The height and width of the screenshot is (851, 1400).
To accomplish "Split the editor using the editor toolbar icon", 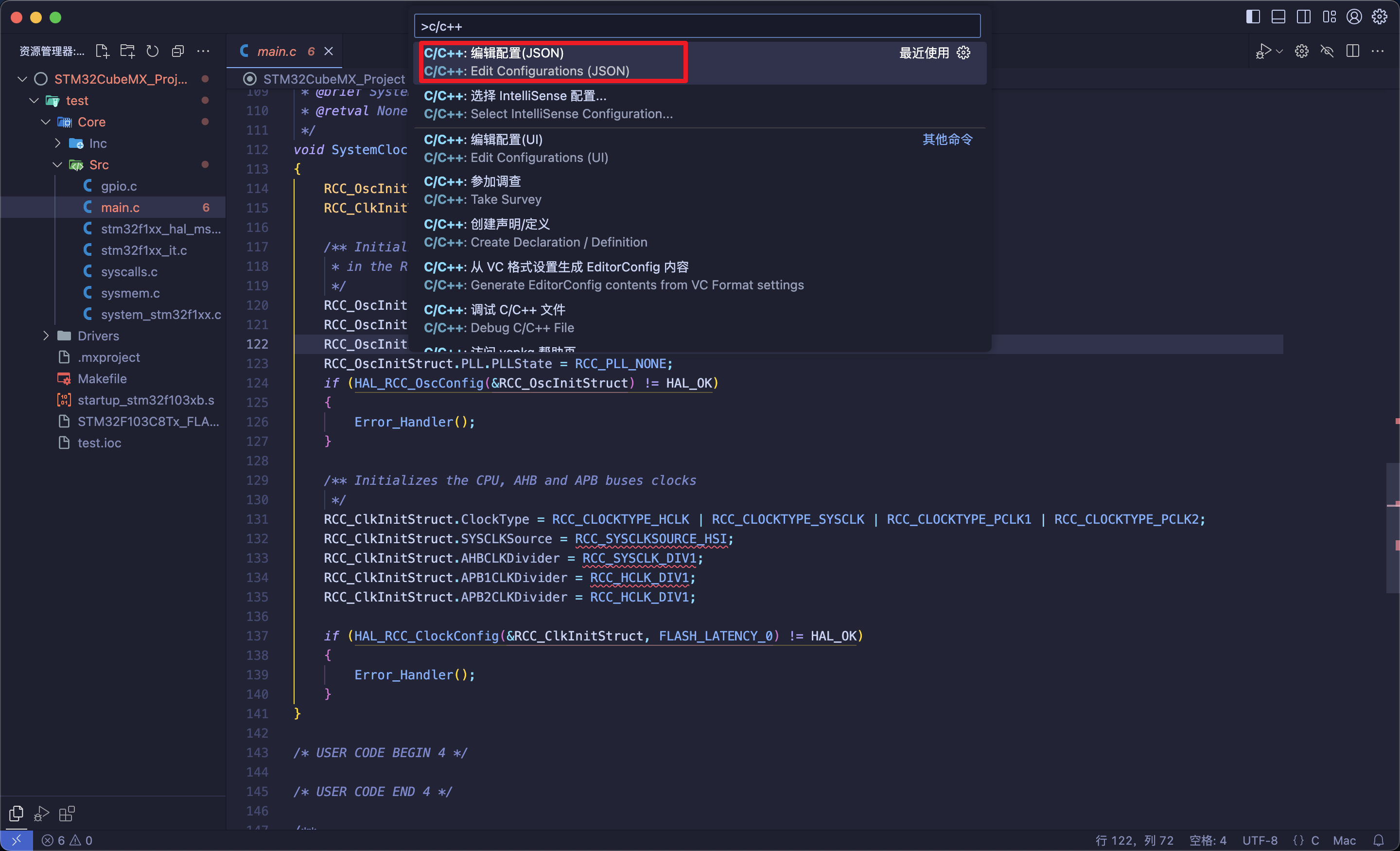I will point(1352,51).
